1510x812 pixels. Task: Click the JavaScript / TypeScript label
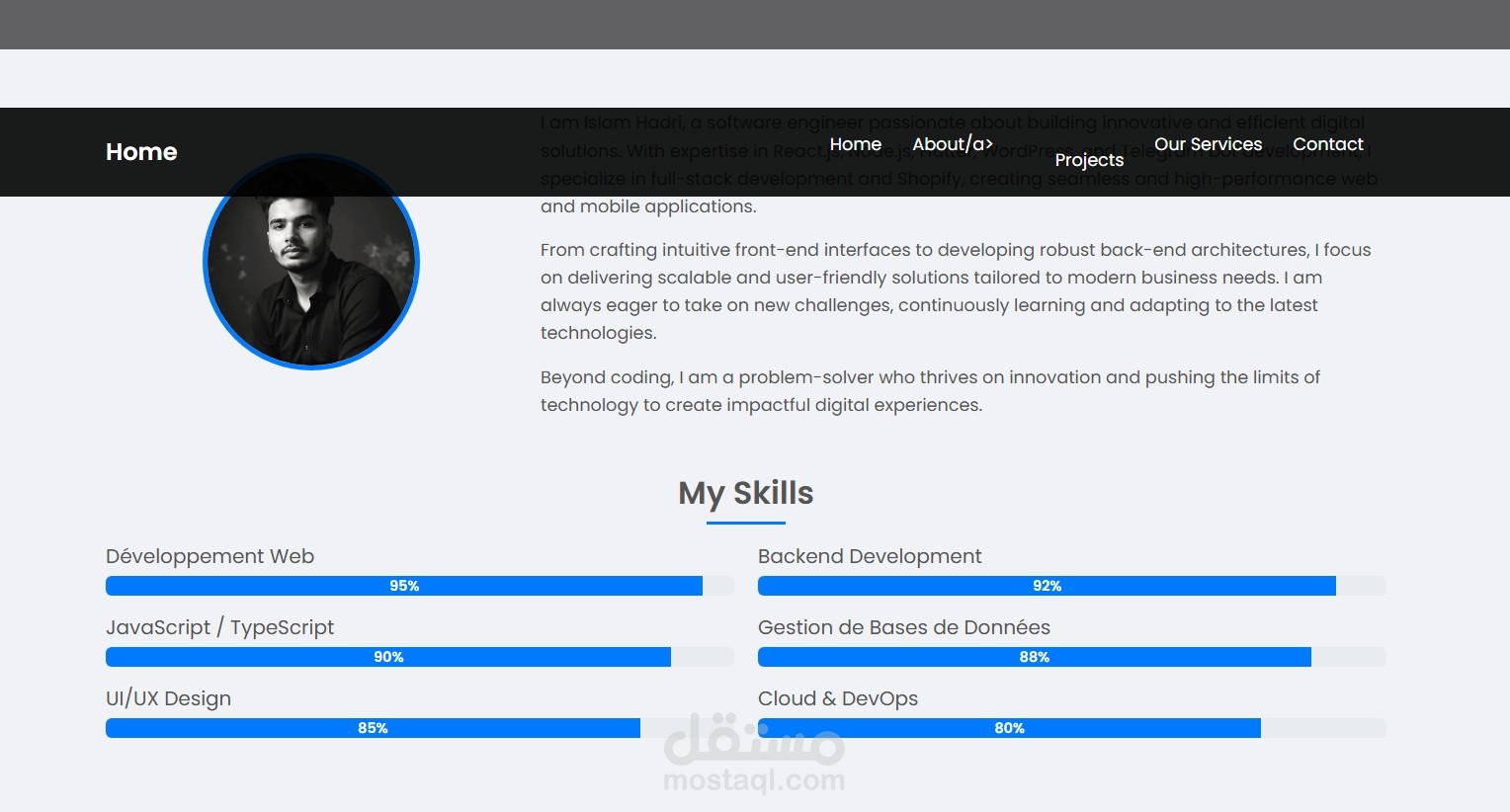[x=219, y=627]
